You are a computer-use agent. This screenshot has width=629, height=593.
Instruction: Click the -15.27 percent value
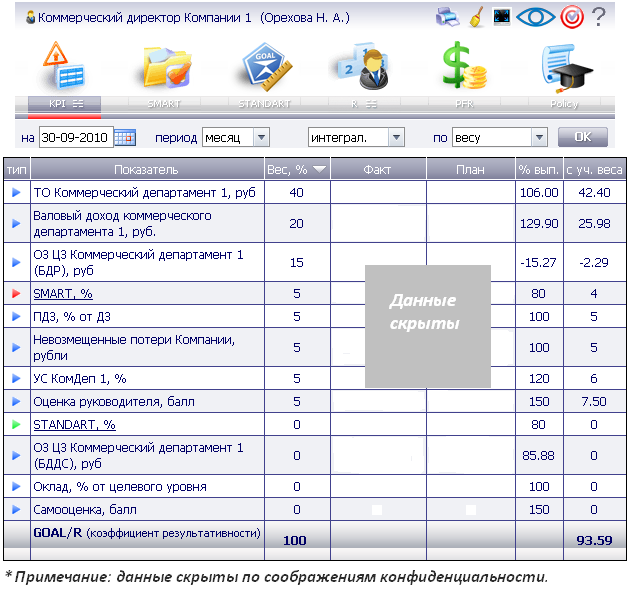click(538, 262)
